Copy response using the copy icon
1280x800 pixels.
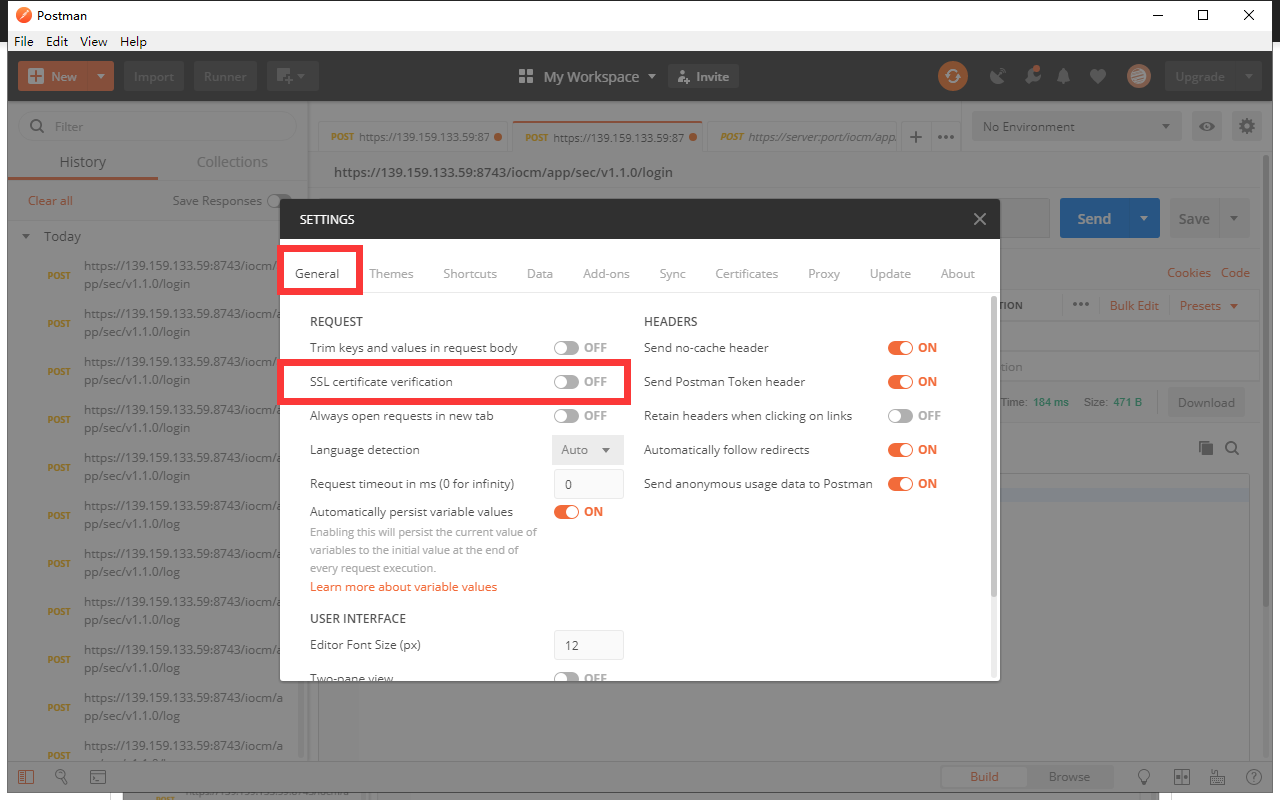[x=1206, y=448]
